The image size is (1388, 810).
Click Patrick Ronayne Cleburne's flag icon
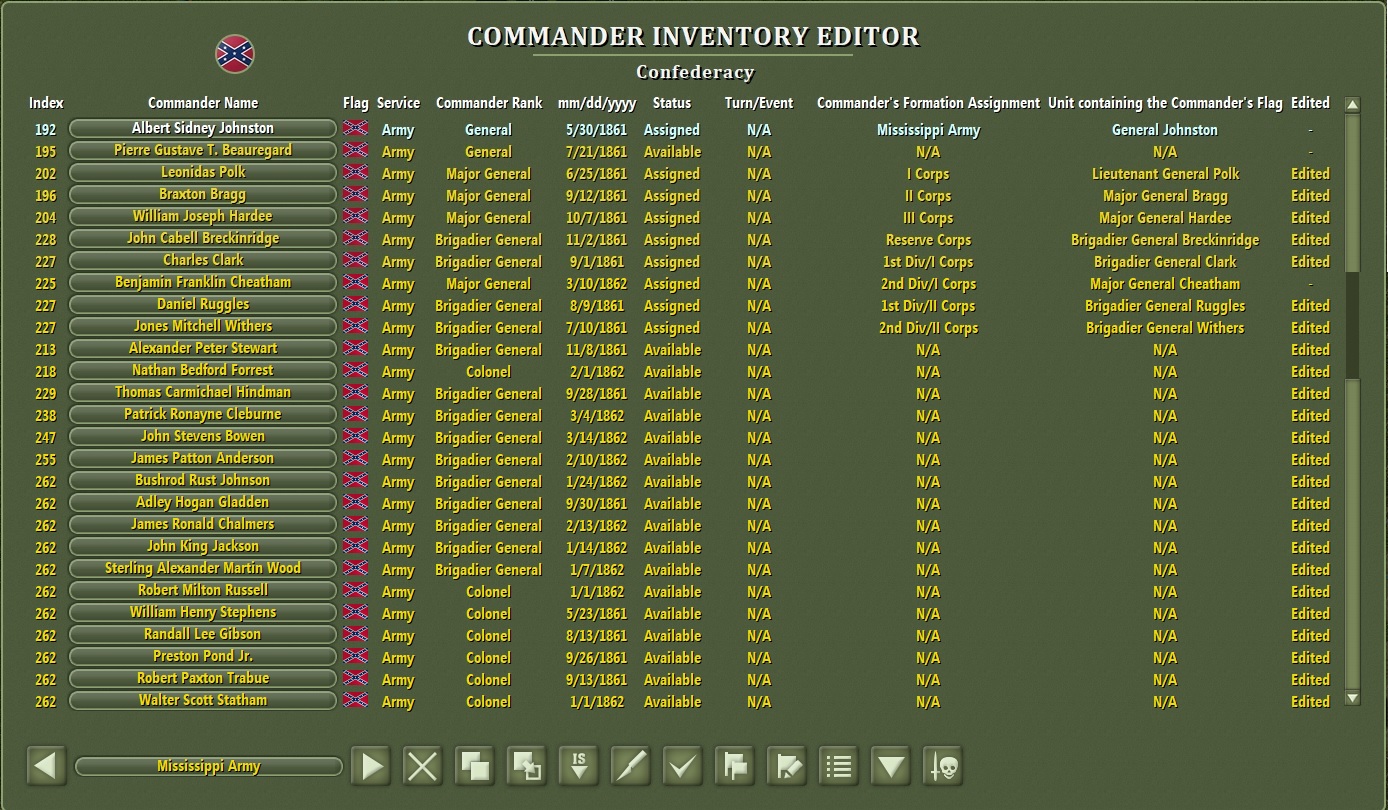click(355, 414)
